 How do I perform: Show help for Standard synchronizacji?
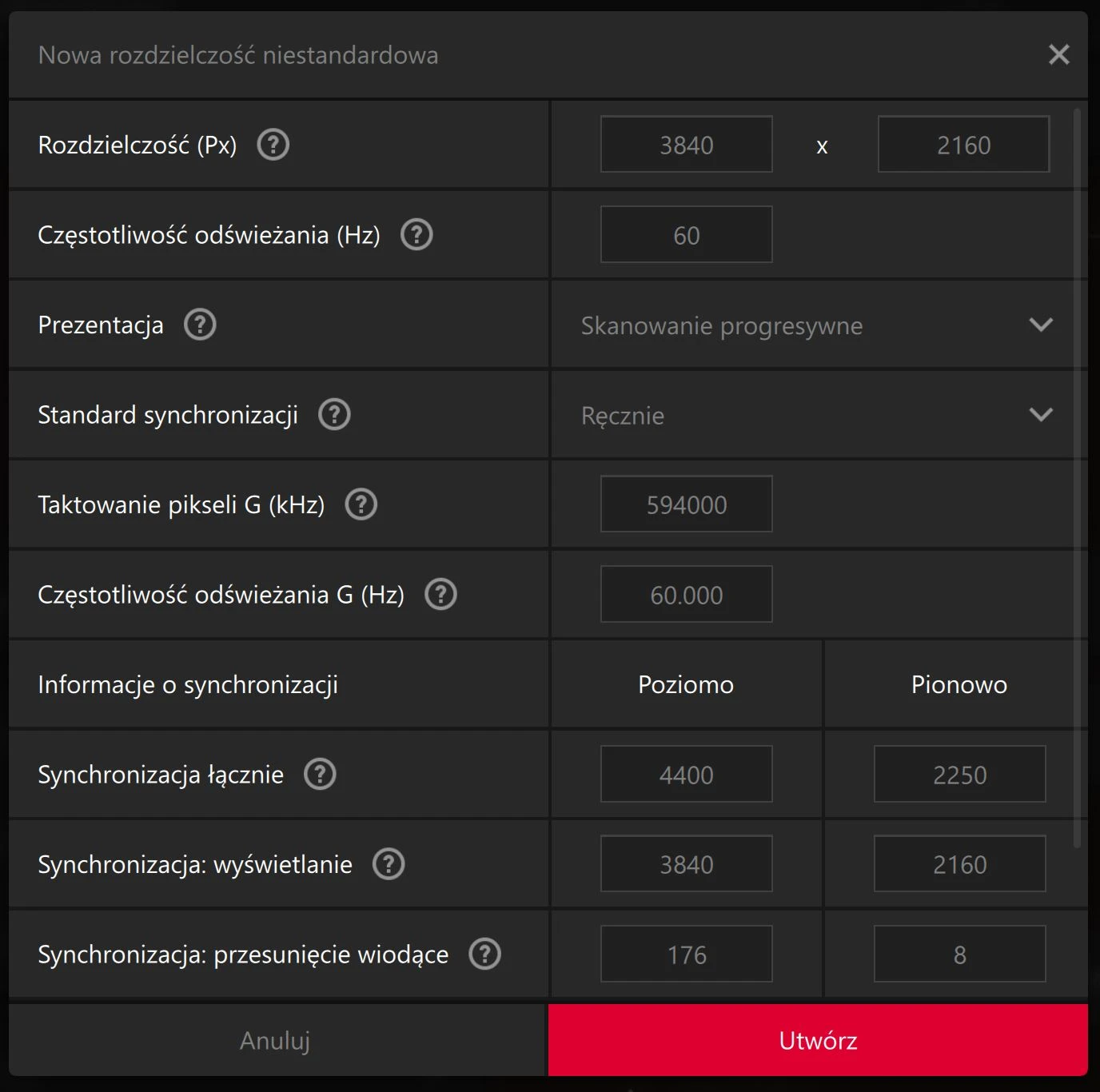coord(334,414)
